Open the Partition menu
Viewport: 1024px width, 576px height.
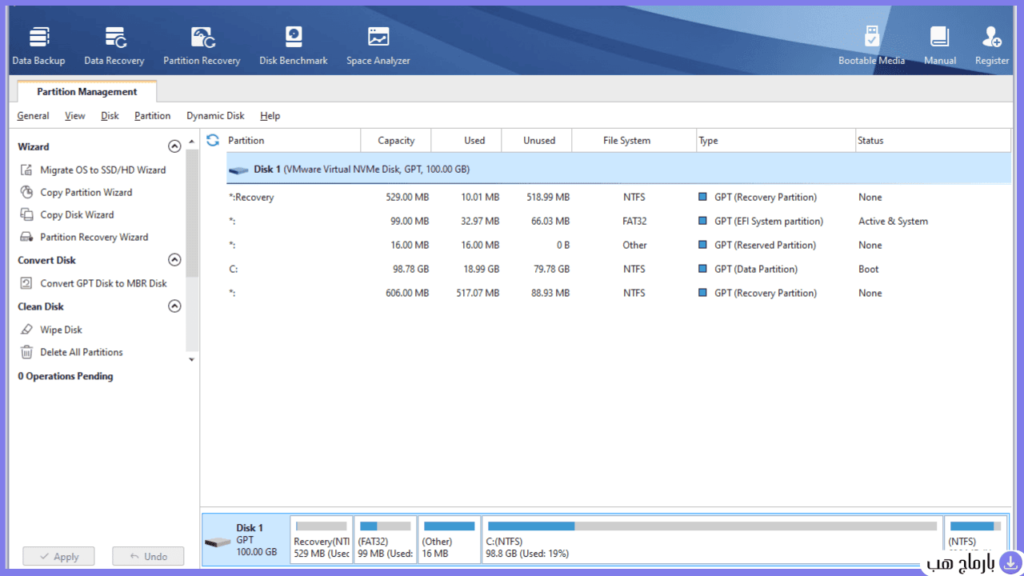[152, 116]
